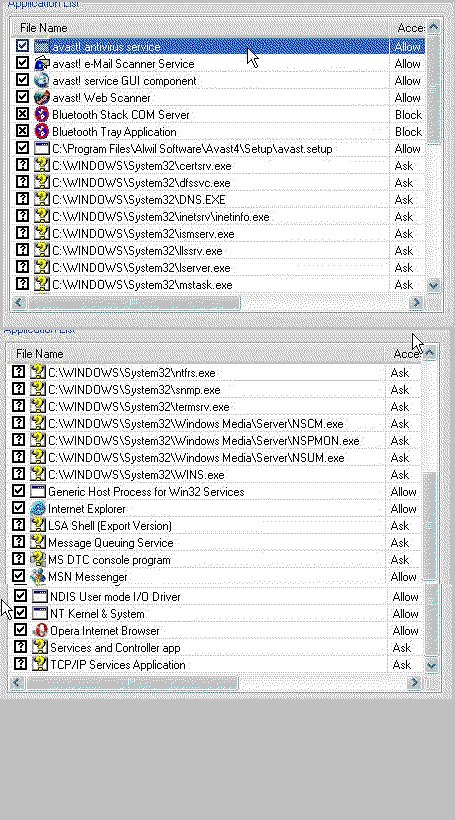Select the avast! antivirus service row text

pyautogui.click(x=106, y=47)
